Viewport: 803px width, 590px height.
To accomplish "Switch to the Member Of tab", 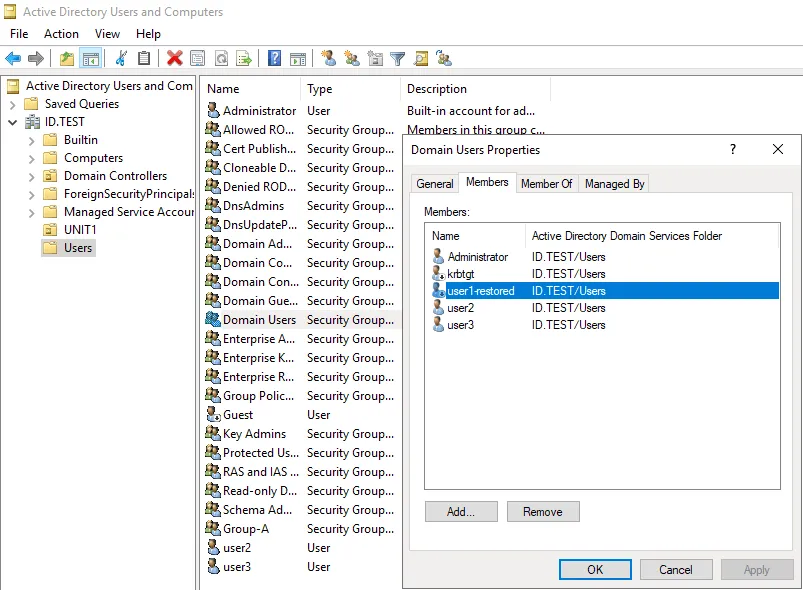I will coord(546,184).
